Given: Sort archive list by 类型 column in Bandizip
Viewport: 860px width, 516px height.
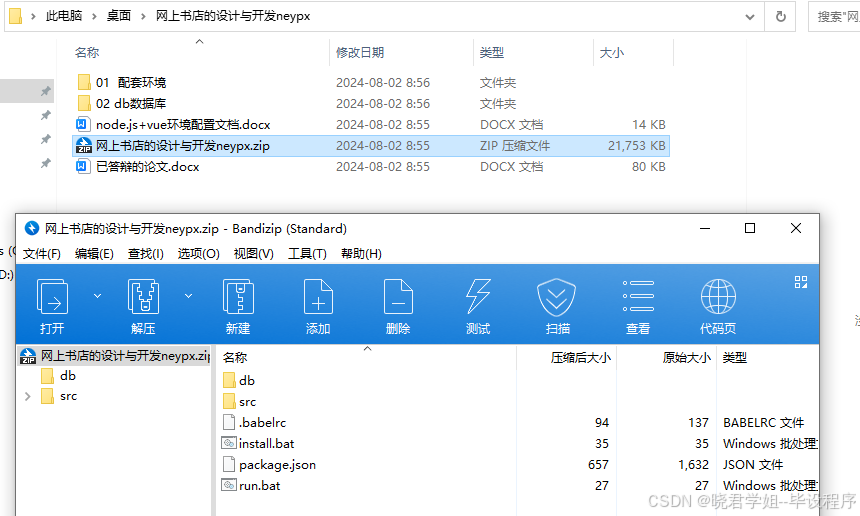Looking at the screenshot, I should 735,358.
